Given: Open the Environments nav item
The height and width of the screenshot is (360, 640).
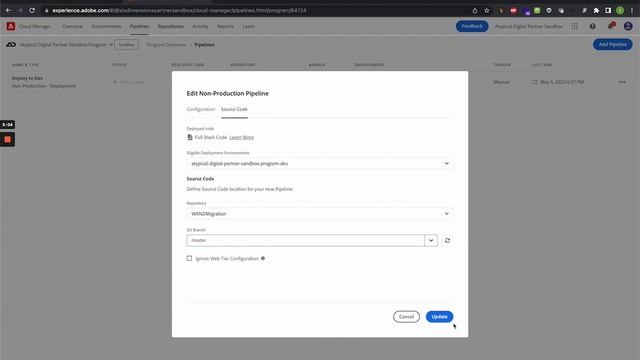Looking at the screenshot, I should coord(106,26).
